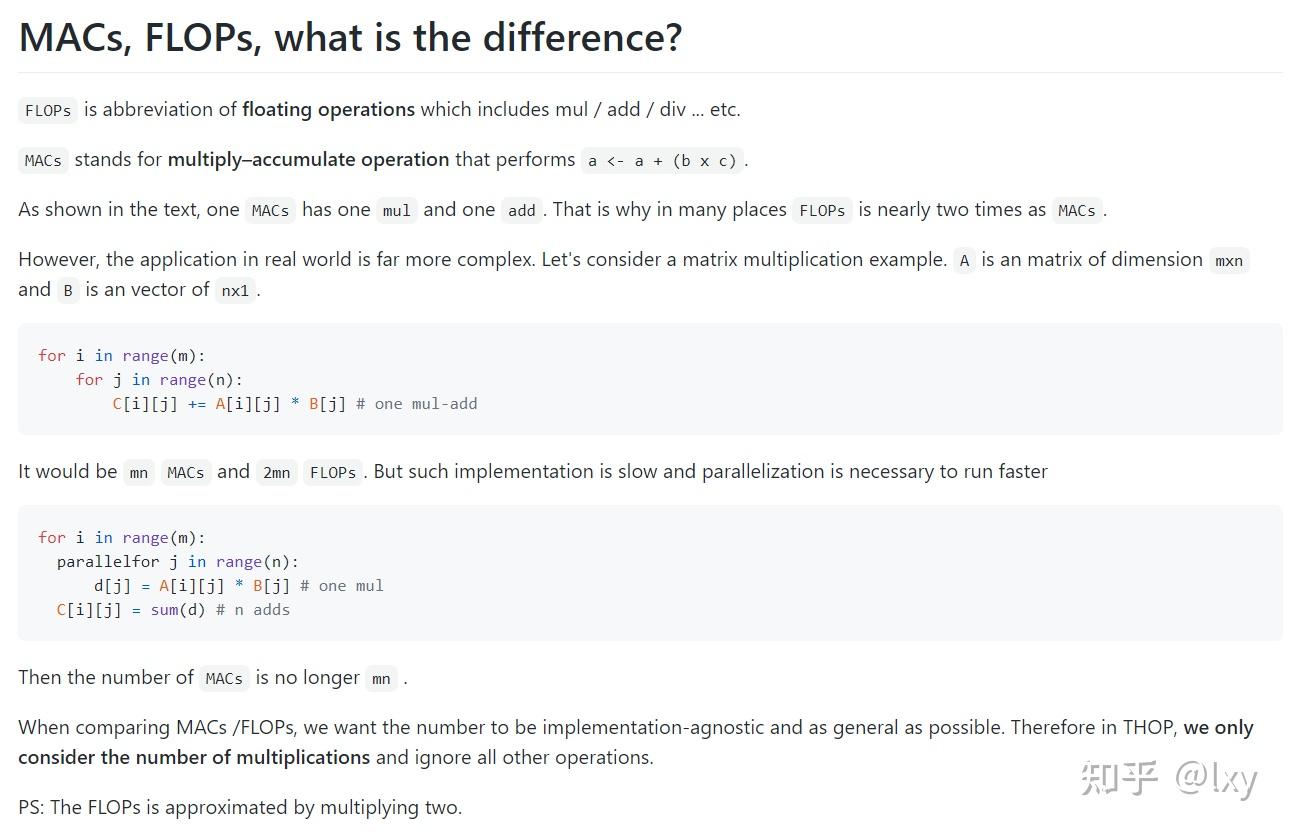Click the "# one mul-add" comment in the code

tap(416, 404)
